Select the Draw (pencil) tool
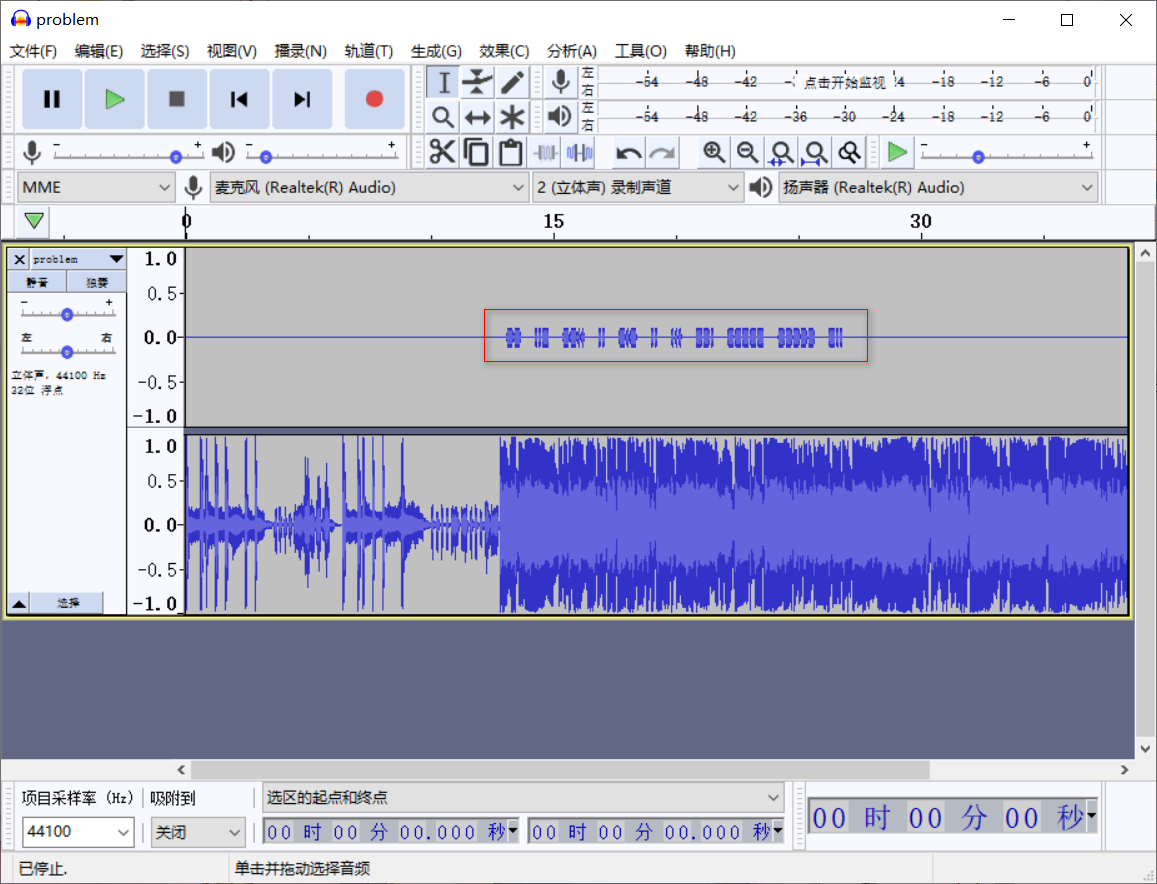Viewport: 1157px width, 884px height. point(512,82)
